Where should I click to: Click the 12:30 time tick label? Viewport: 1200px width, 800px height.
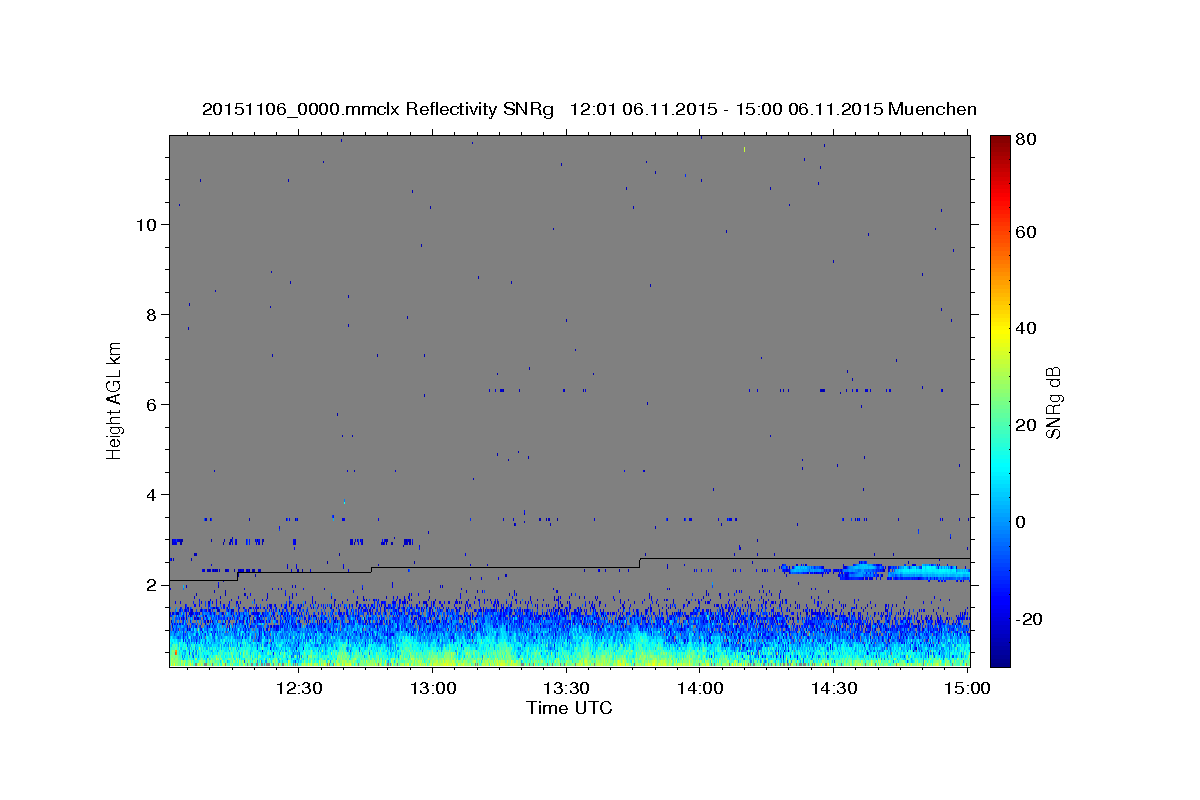(x=298, y=688)
